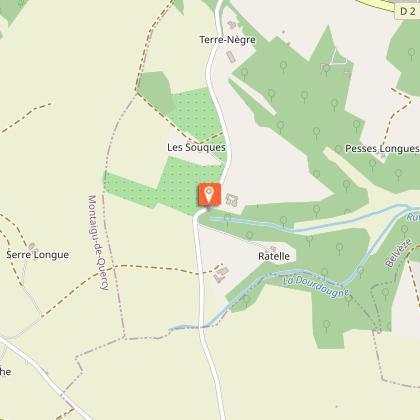The image size is (420, 420).
Task: Select the Terre-Nègre place label
Action: coord(228,40)
